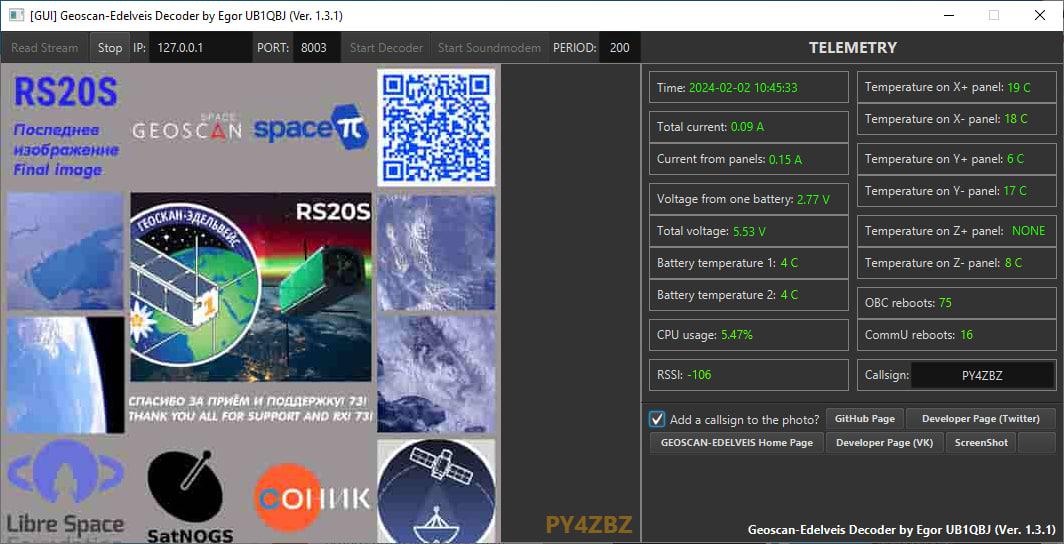Close the decoder window
The width and height of the screenshot is (1064, 544).
[x=1039, y=15]
